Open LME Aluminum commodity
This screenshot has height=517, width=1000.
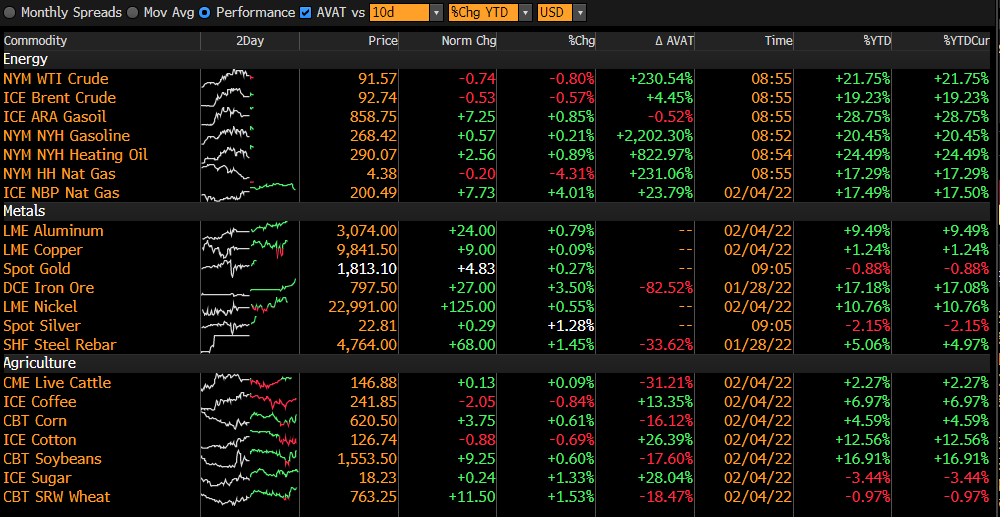tap(53, 230)
